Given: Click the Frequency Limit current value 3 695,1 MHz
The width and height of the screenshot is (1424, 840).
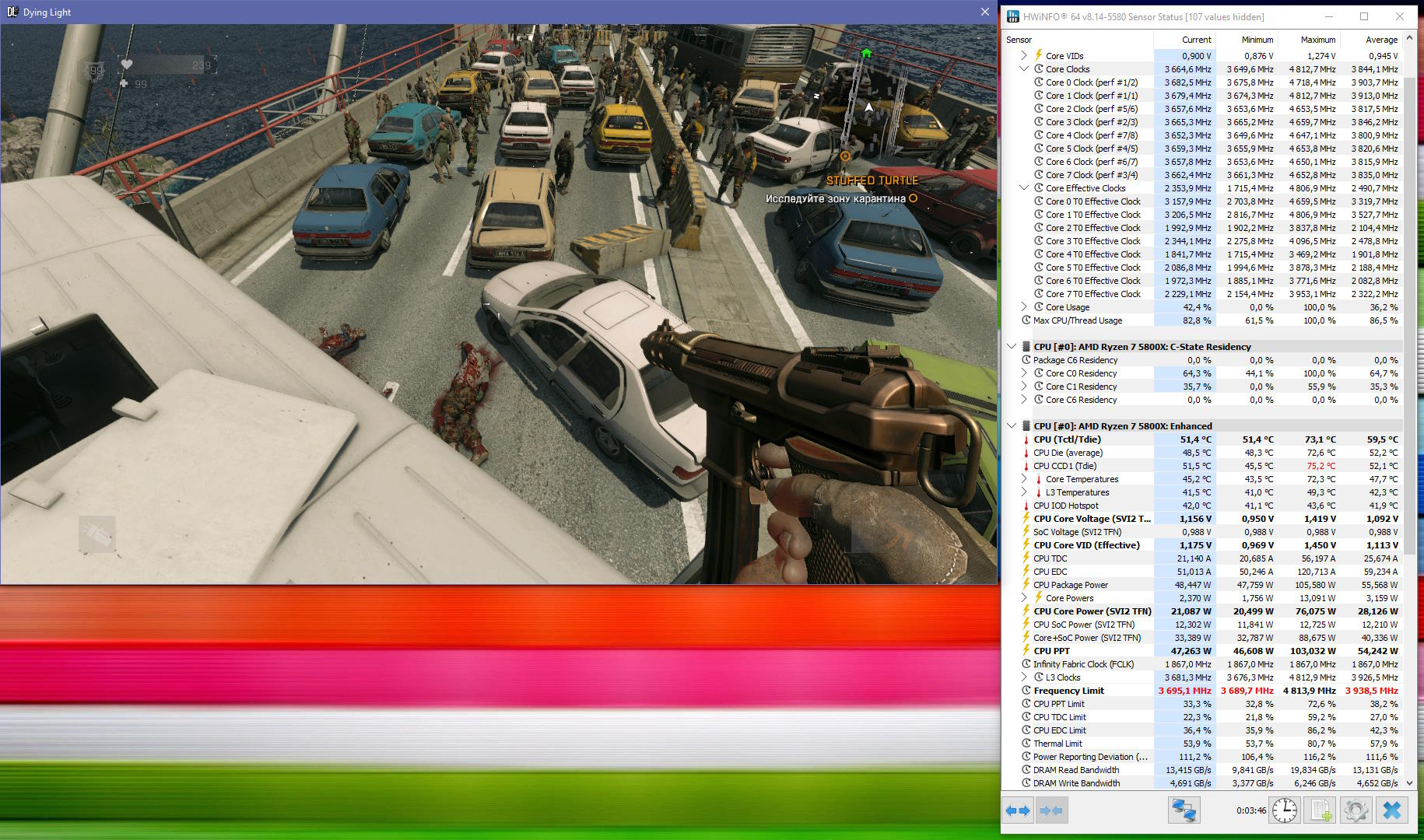Looking at the screenshot, I should (1185, 691).
